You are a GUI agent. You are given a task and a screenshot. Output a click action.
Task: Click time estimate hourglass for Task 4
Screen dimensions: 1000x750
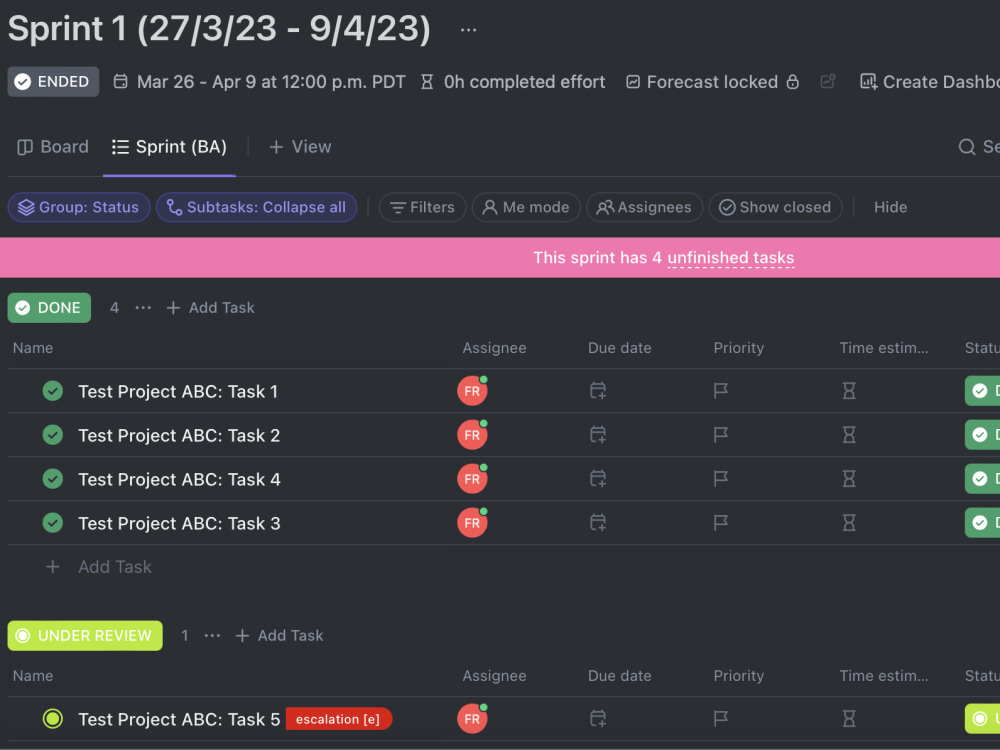[849, 479]
